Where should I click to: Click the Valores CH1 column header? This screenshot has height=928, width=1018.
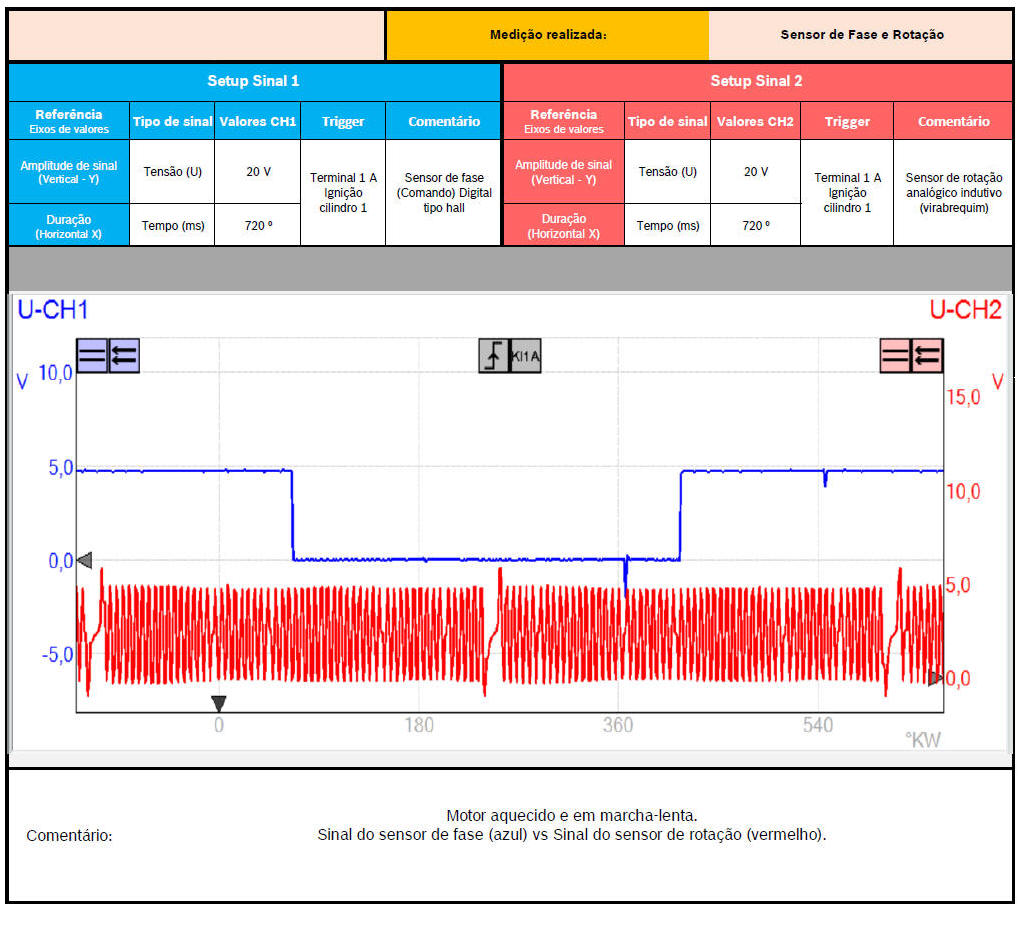258,121
